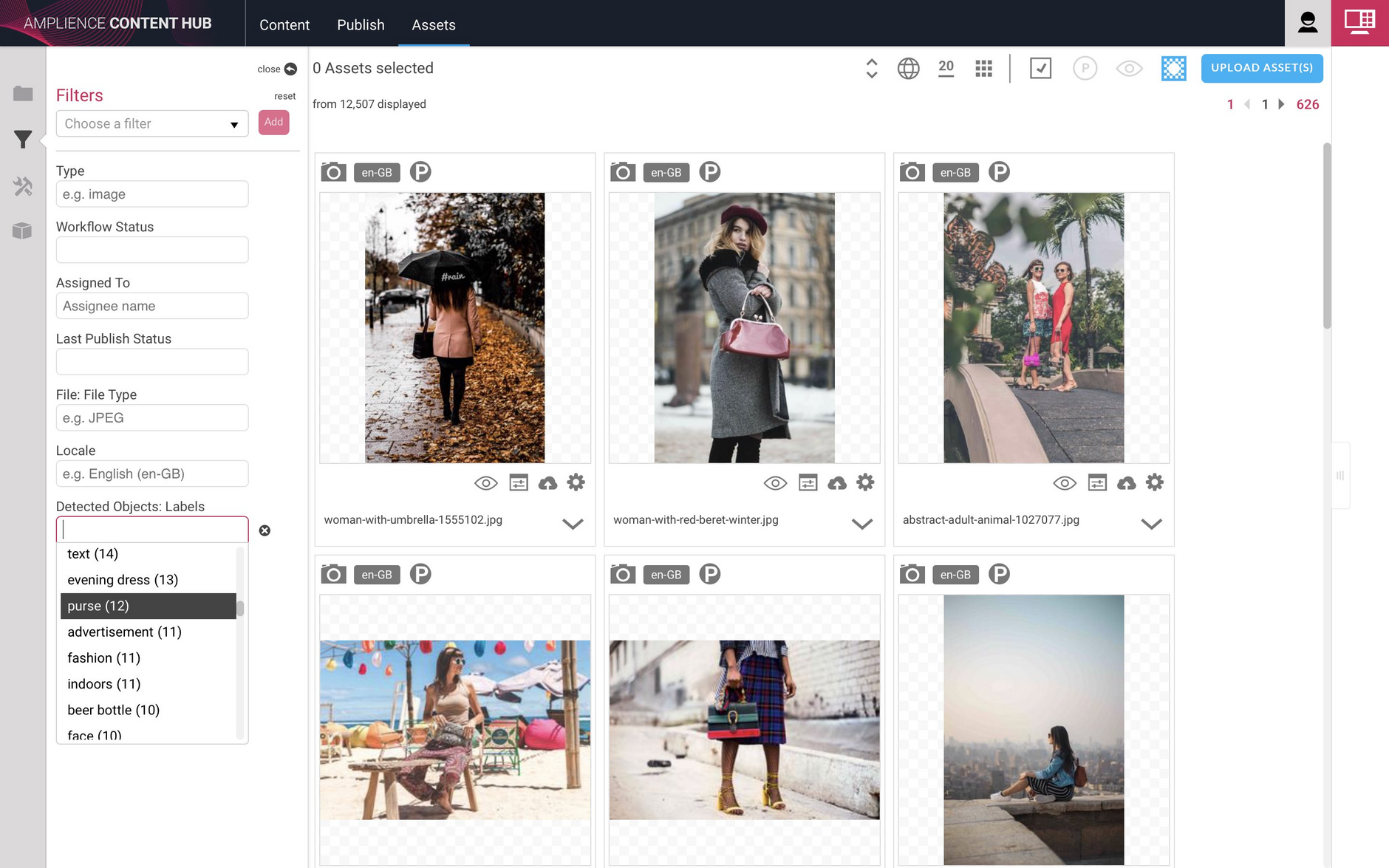The image size is (1389, 868).
Task: Open the Publish tab
Action: coord(361,24)
